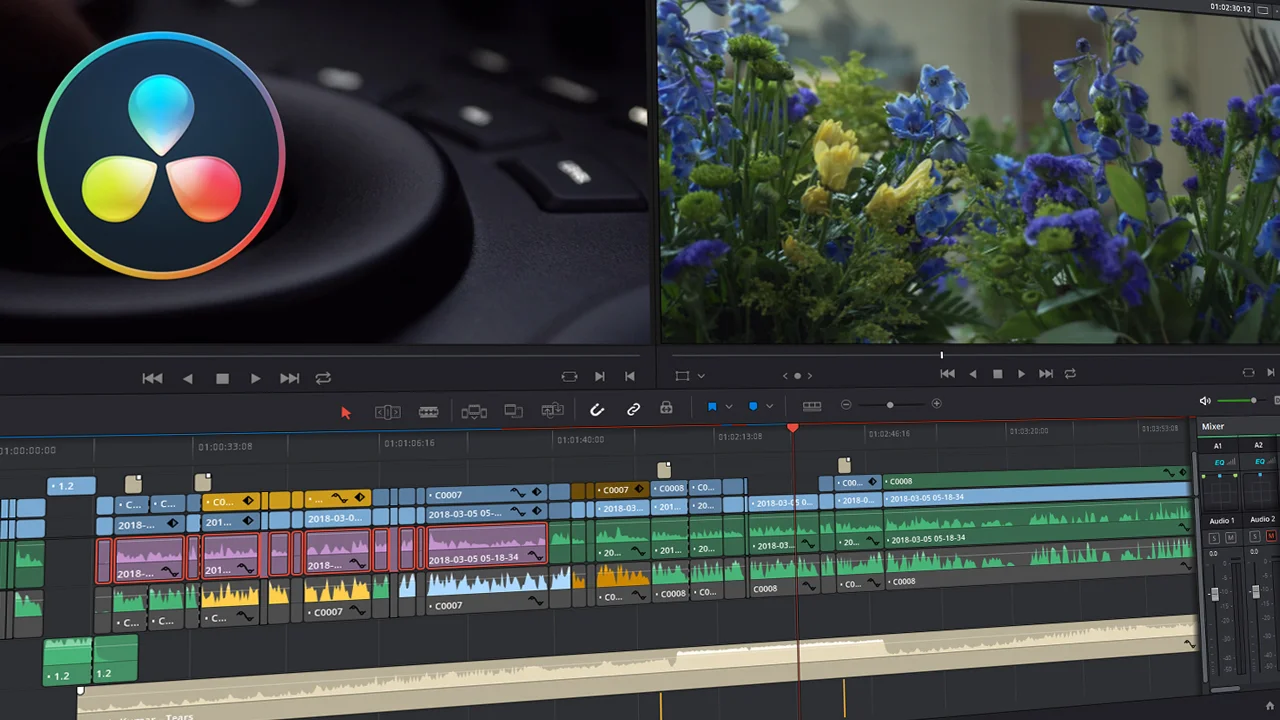The width and height of the screenshot is (1280, 720).
Task: Click the Audio 1 fader handle
Action: [x=1215, y=594]
